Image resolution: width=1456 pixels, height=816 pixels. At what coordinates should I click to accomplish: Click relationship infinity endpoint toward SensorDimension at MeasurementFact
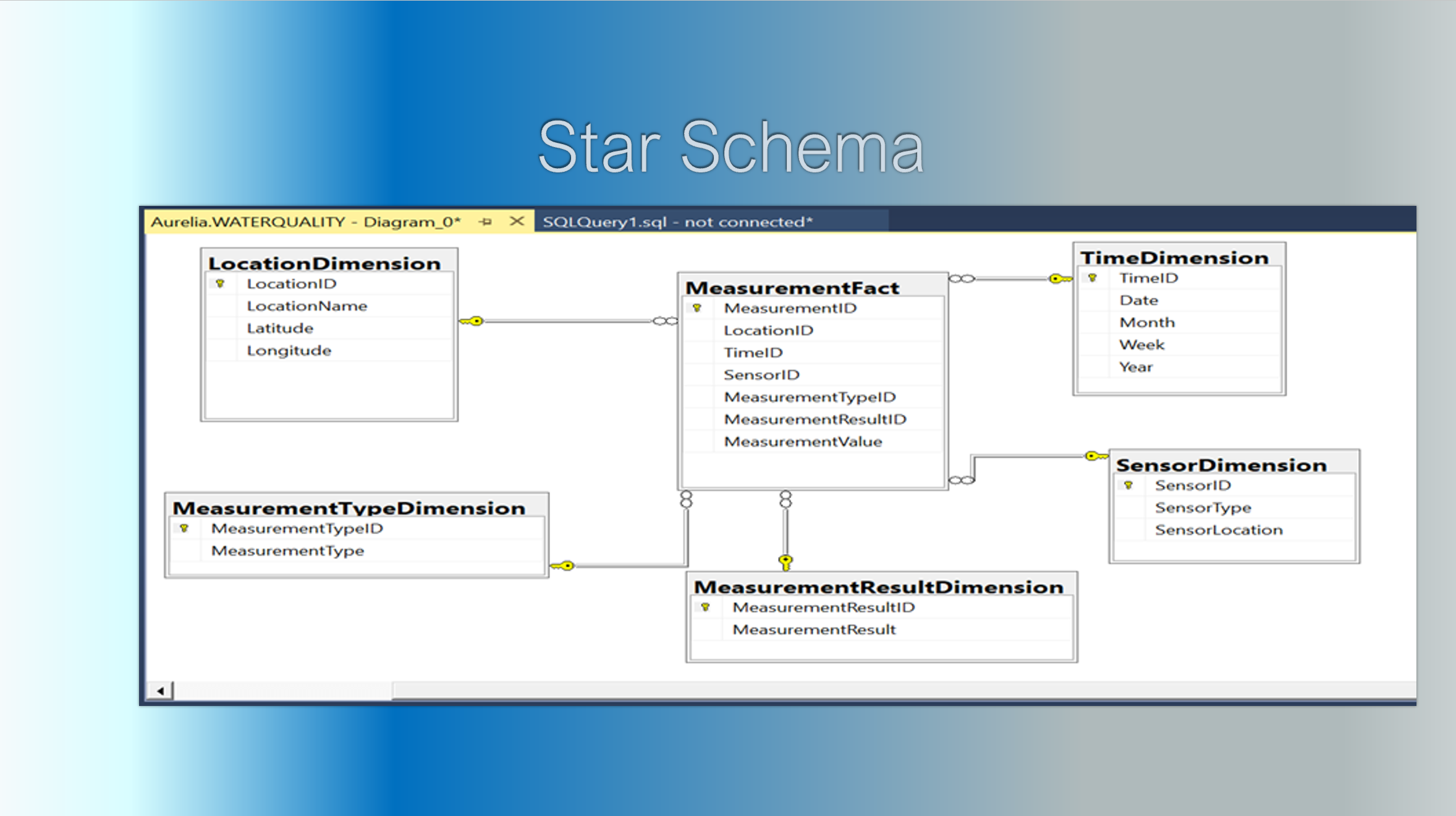(x=962, y=480)
